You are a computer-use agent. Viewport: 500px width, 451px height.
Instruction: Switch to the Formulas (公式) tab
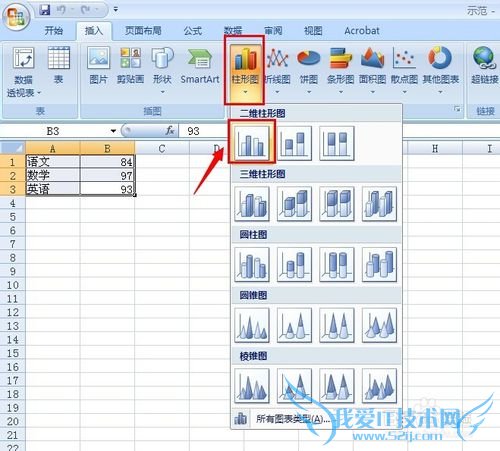[193, 31]
